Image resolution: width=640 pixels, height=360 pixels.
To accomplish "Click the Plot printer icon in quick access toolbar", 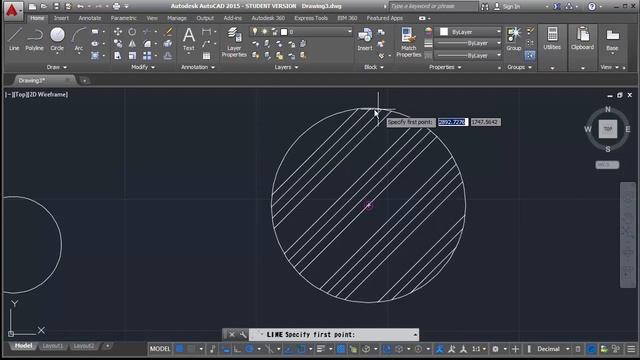I will [116, 6].
